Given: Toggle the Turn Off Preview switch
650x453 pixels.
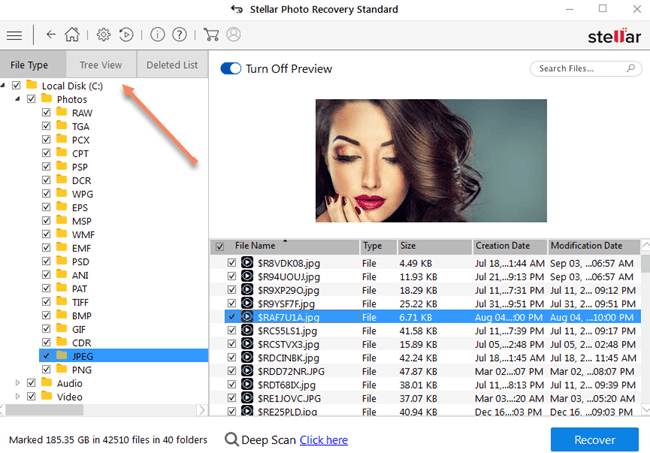Looking at the screenshot, I should point(231,68).
